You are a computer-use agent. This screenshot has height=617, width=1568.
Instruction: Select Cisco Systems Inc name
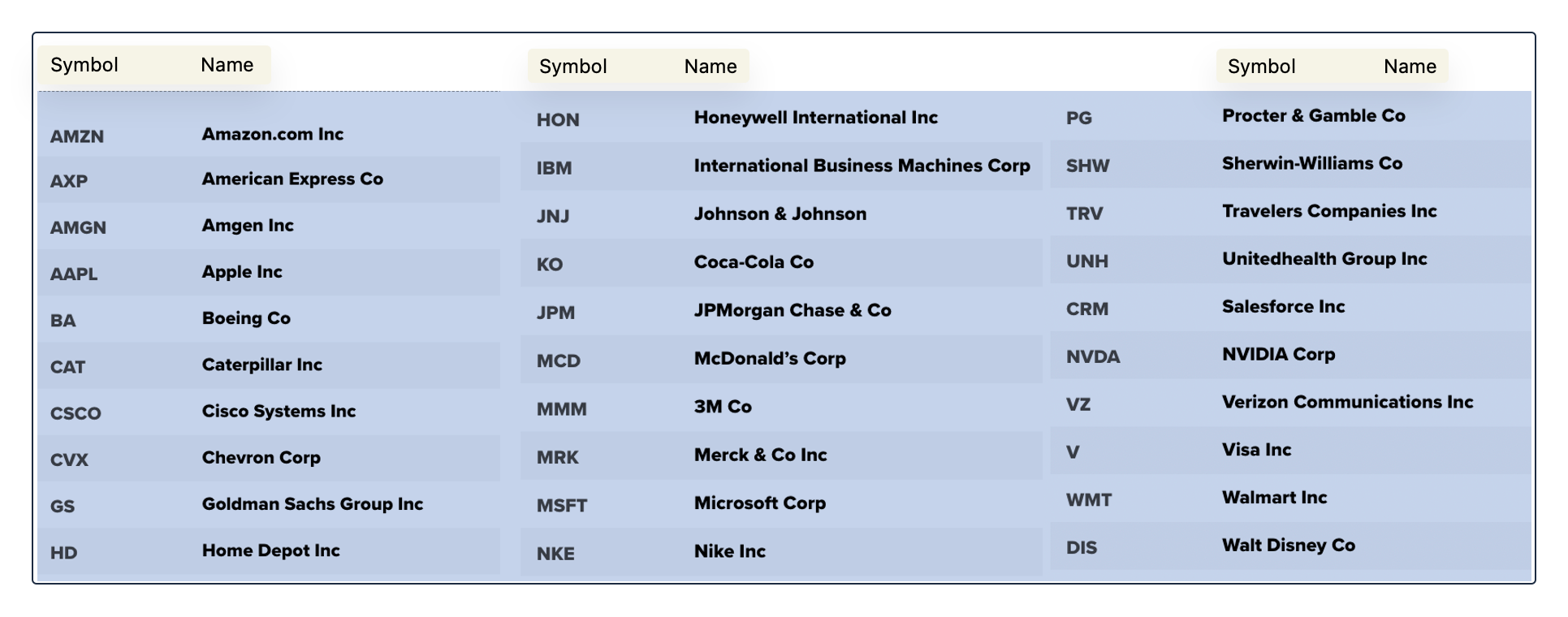pos(279,411)
